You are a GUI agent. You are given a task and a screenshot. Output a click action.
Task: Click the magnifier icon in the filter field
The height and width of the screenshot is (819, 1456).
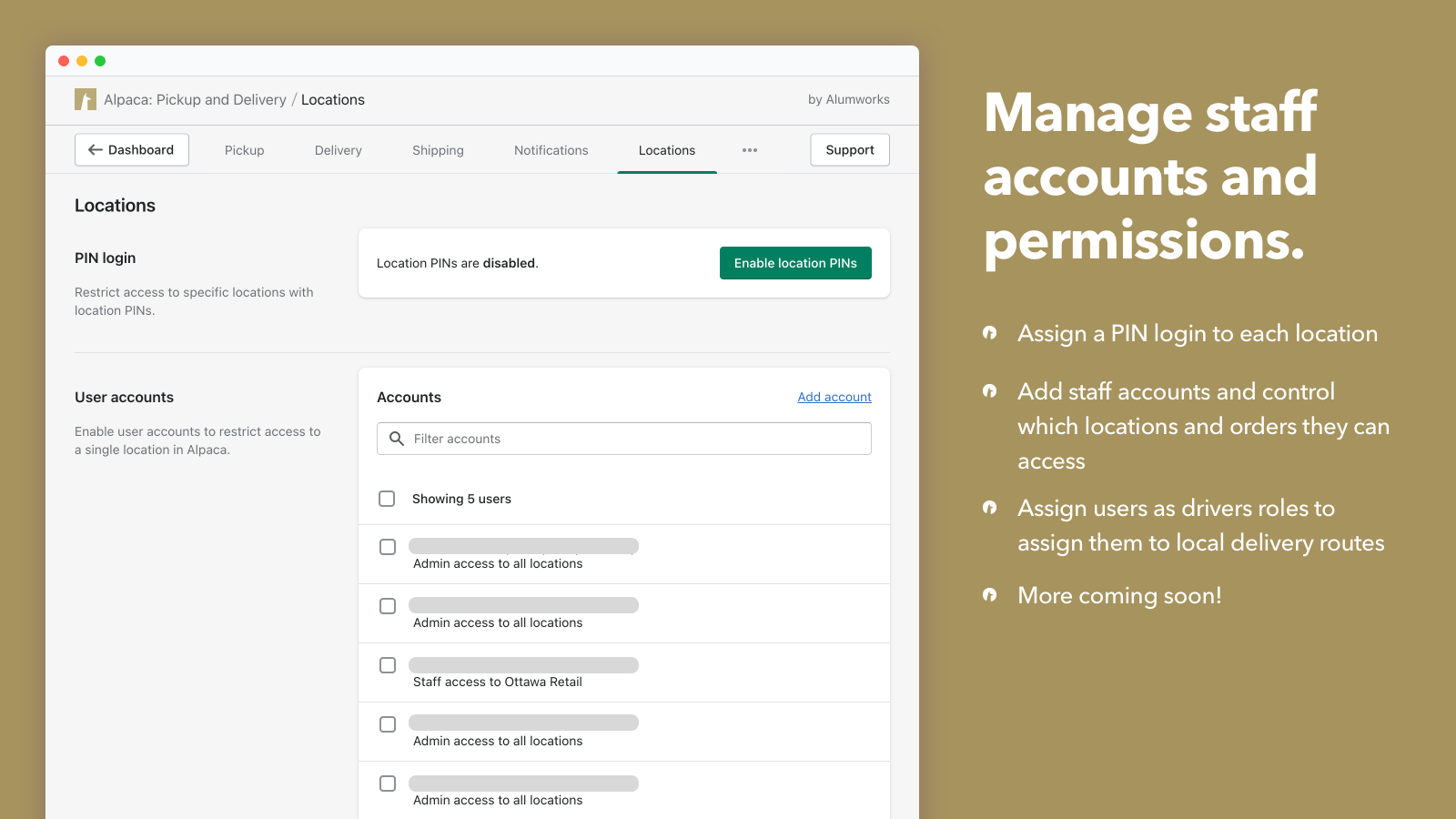pos(397,439)
